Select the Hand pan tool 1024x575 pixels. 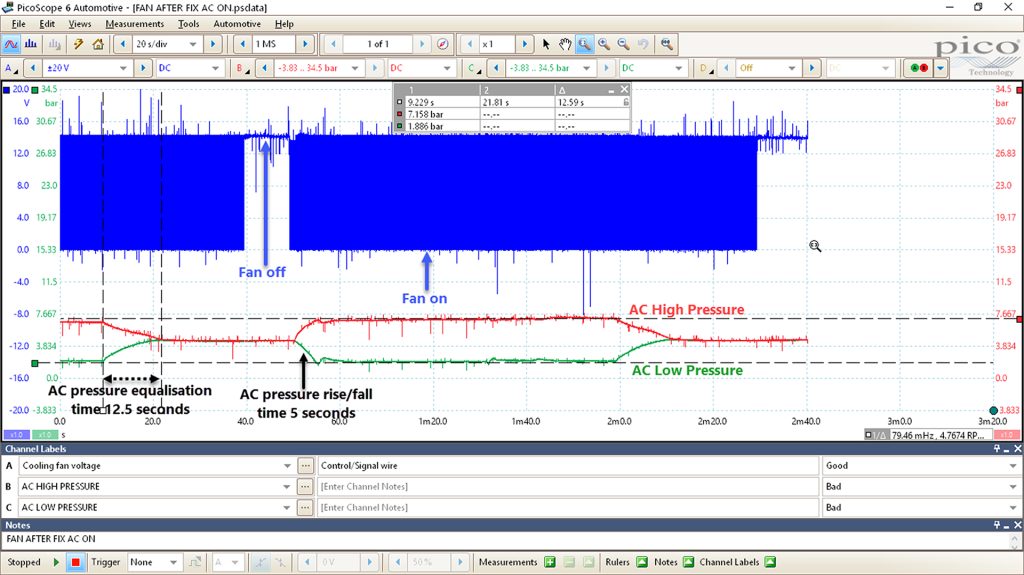point(565,44)
